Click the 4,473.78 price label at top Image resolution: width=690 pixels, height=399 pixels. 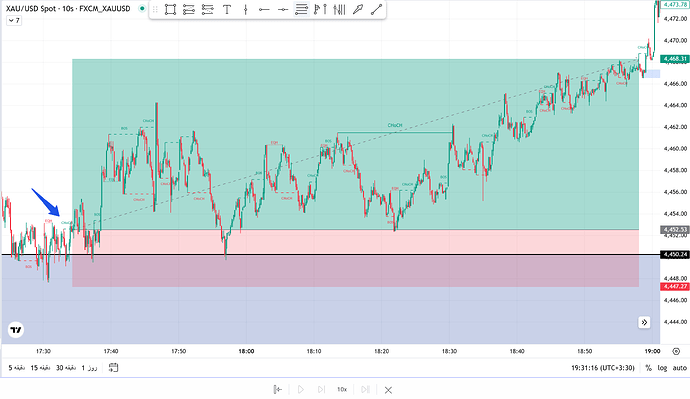tap(675, 4)
